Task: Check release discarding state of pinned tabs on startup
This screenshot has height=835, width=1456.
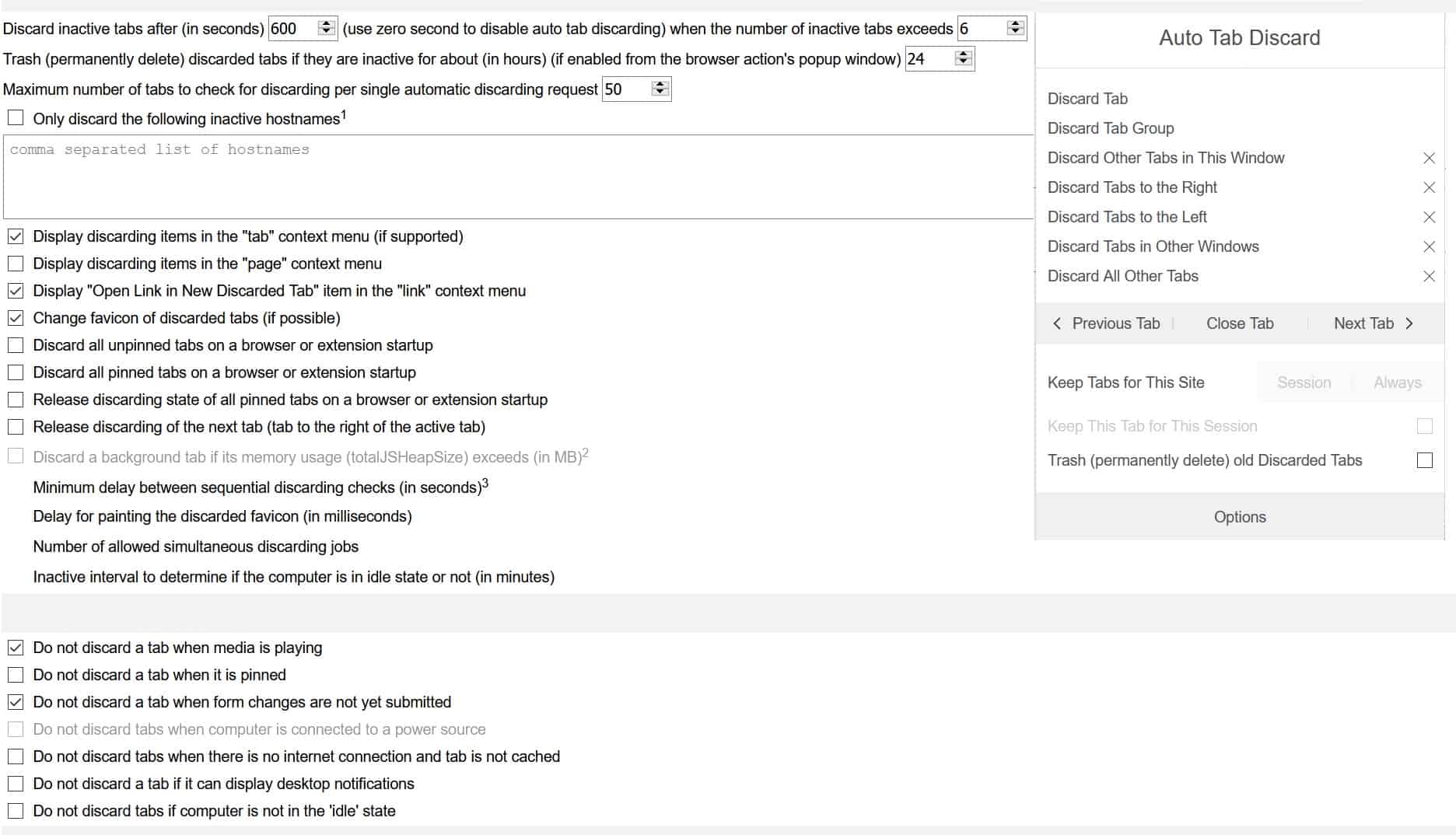Action: (x=16, y=400)
